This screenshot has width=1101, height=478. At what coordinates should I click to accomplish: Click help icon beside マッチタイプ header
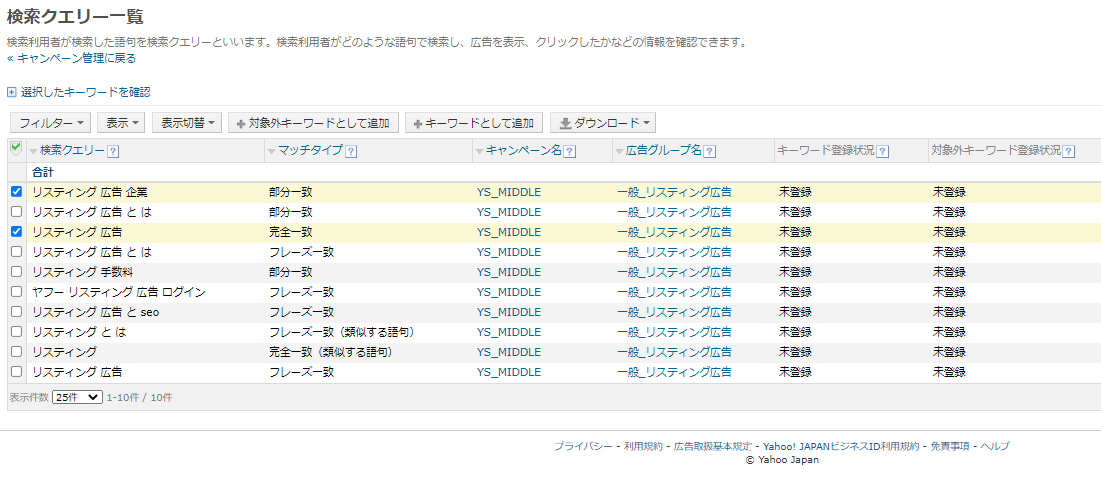pyautogui.click(x=351, y=151)
